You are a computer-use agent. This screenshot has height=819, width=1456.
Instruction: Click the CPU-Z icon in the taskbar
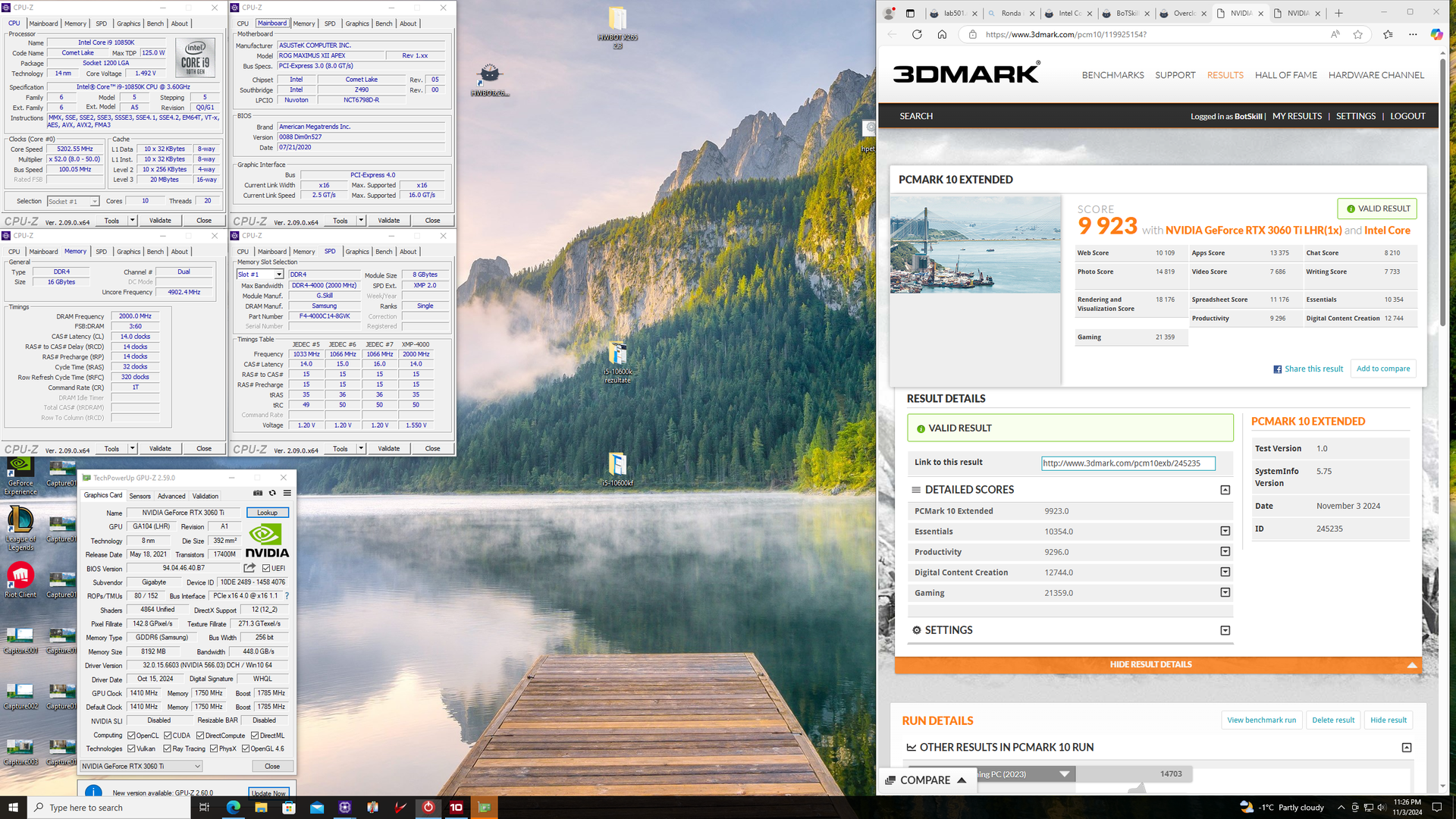click(x=345, y=807)
